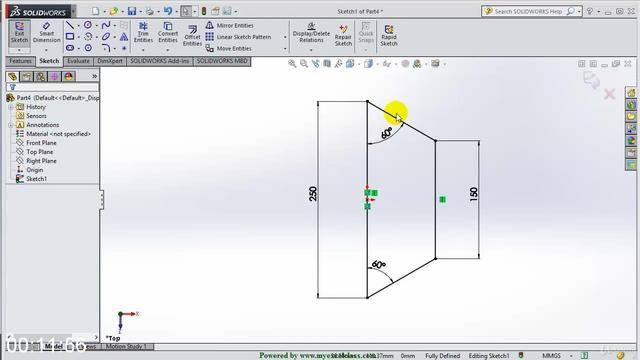Open the ConfigurationManager tab

click(x=40, y=76)
